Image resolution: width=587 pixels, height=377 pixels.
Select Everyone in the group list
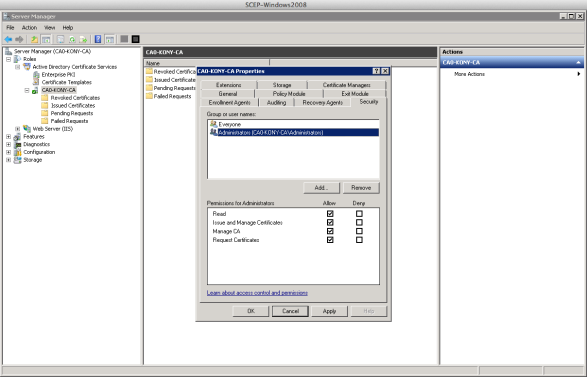pos(294,124)
